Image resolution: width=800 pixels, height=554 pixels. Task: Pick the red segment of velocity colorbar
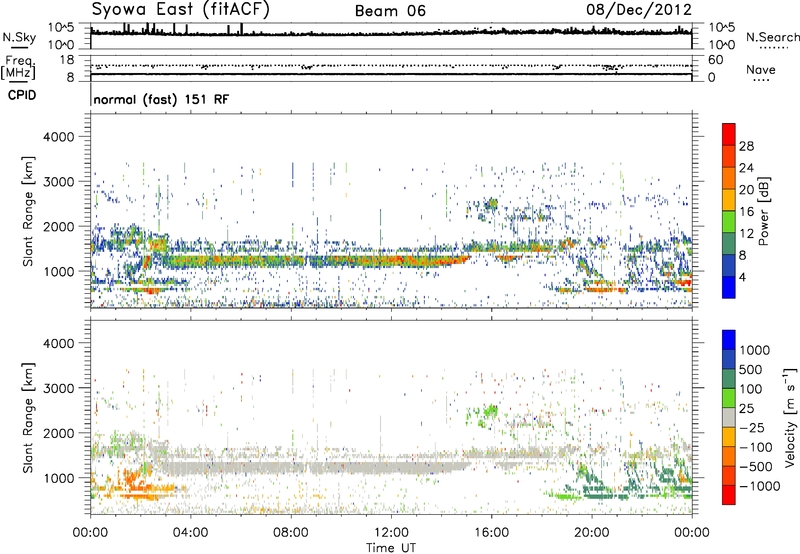pos(729,495)
